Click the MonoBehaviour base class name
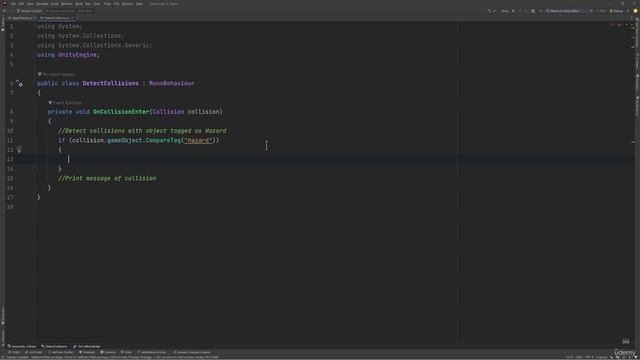This screenshot has height=360, width=640. (171, 83)
